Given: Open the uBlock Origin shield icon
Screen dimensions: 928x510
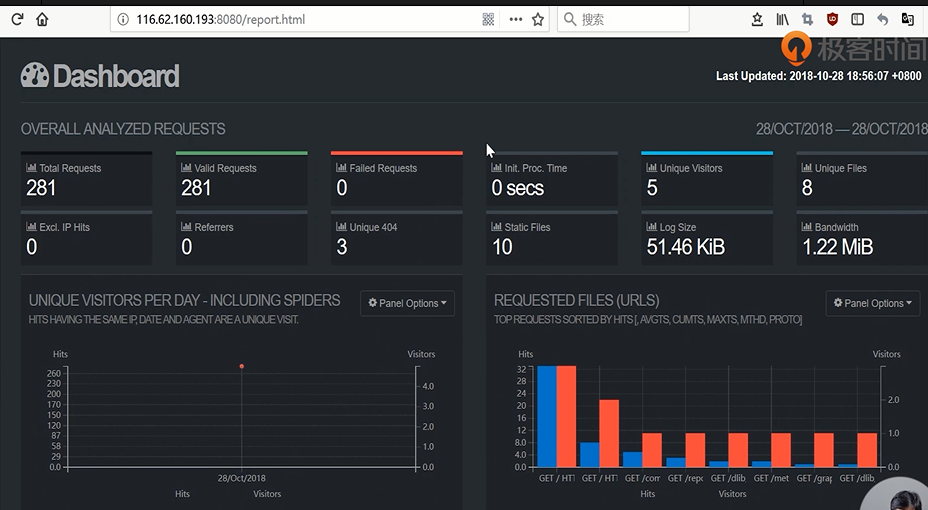Looking at the screenshot, I should (833, 20).
